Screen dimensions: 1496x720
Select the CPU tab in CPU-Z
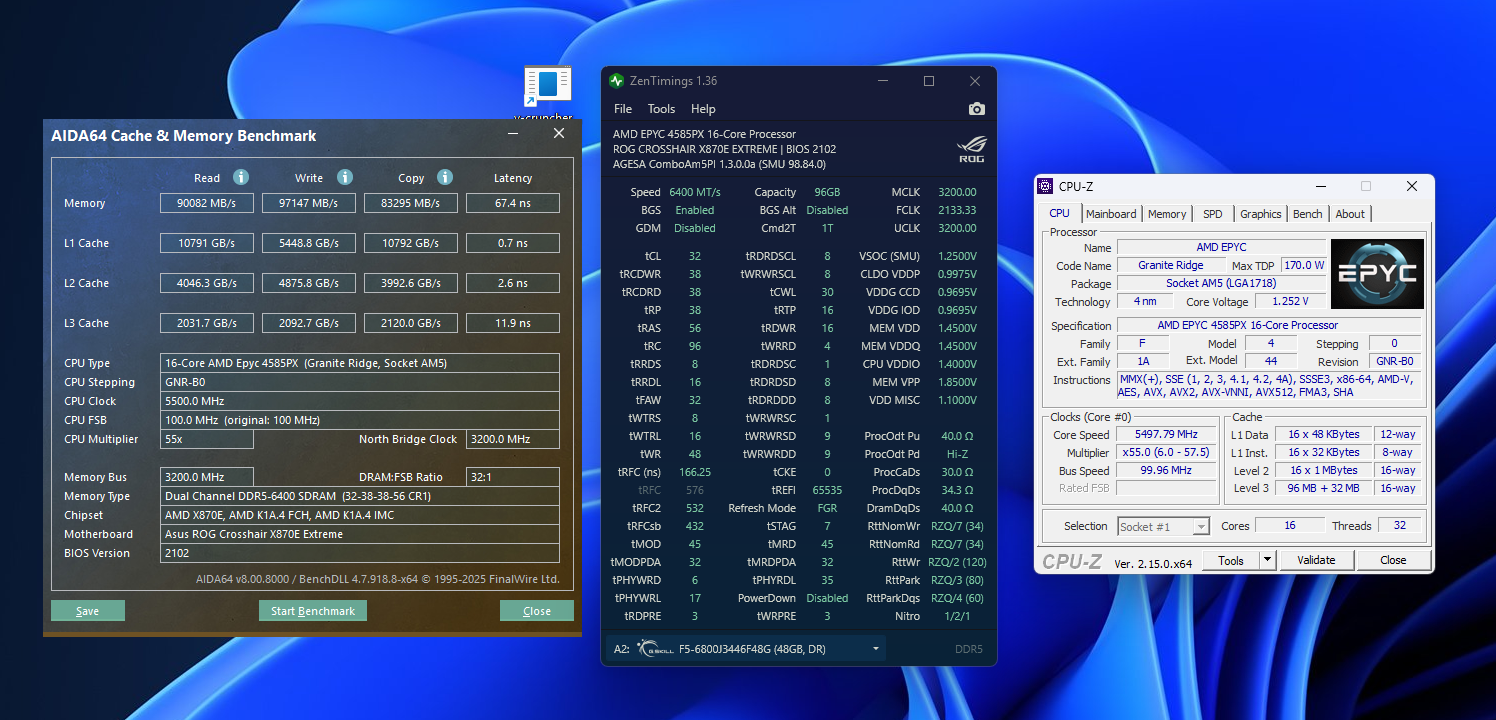tap(1060, 213)
